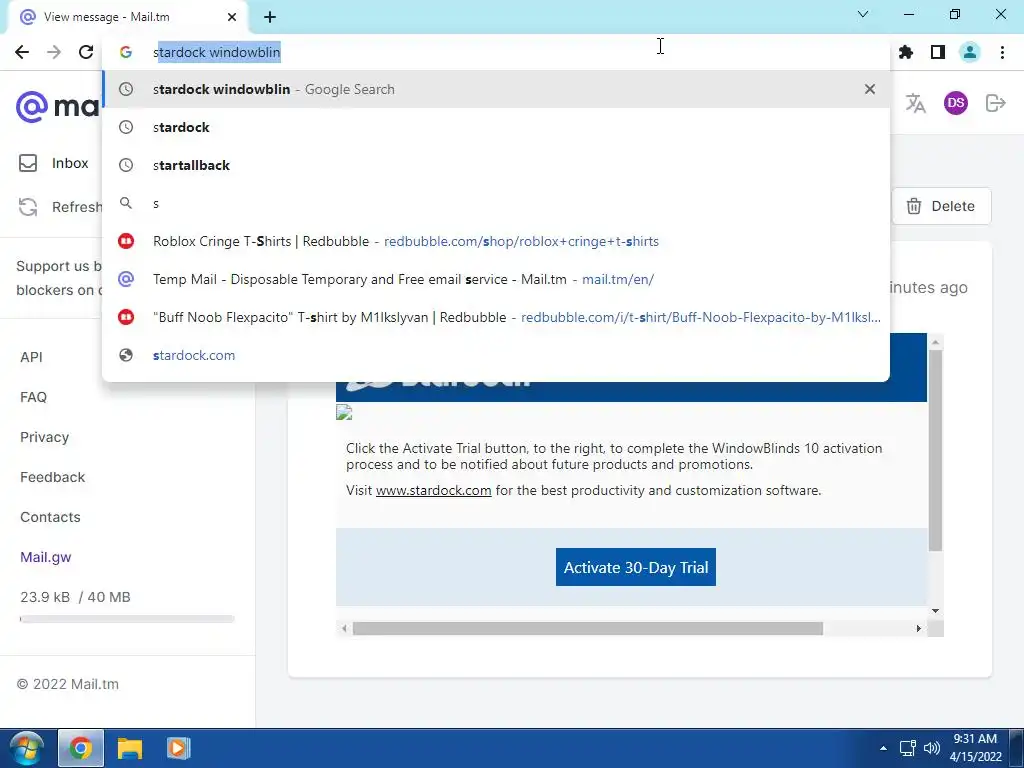
Task: Follow the www.stardock.com link in email
Action: tap(434, 490)
